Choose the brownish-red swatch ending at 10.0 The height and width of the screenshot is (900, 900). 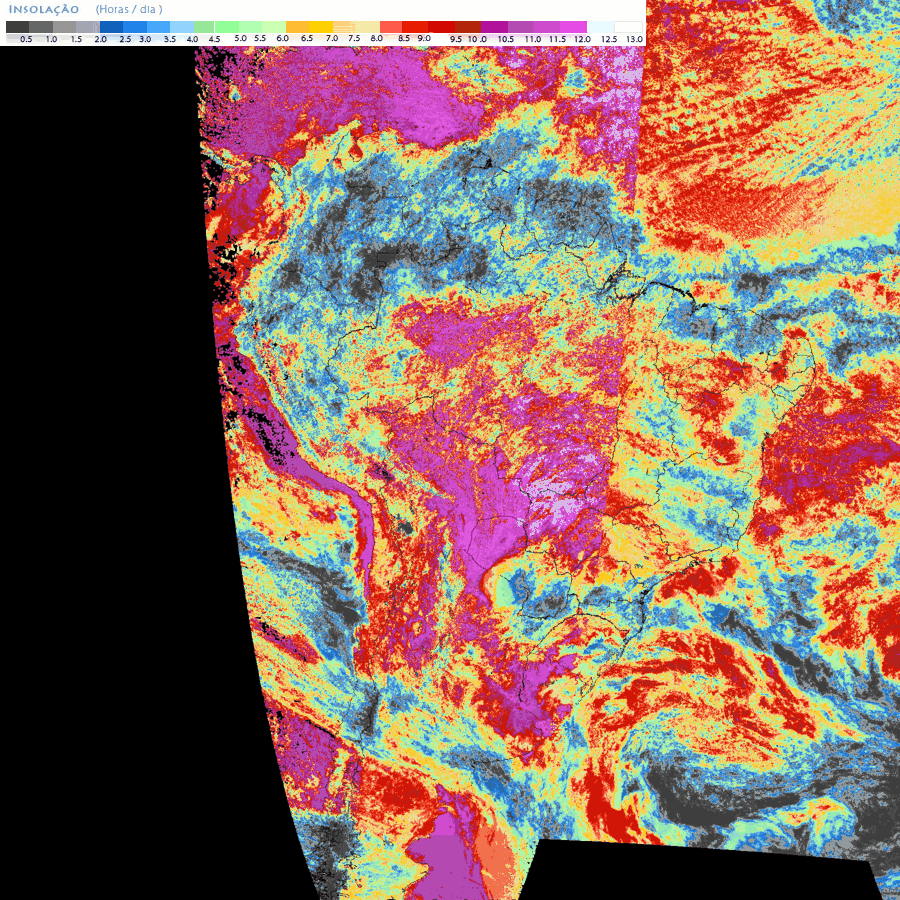(x=468, y=27)
